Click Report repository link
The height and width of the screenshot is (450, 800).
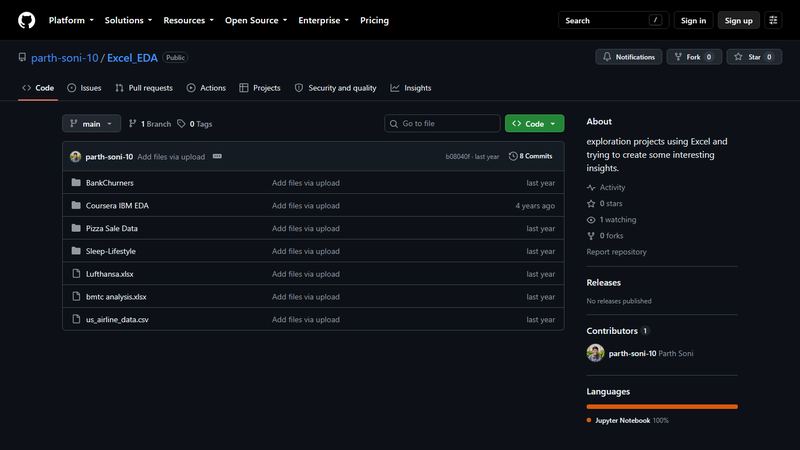pyautogui.click(x=616, y=252)
